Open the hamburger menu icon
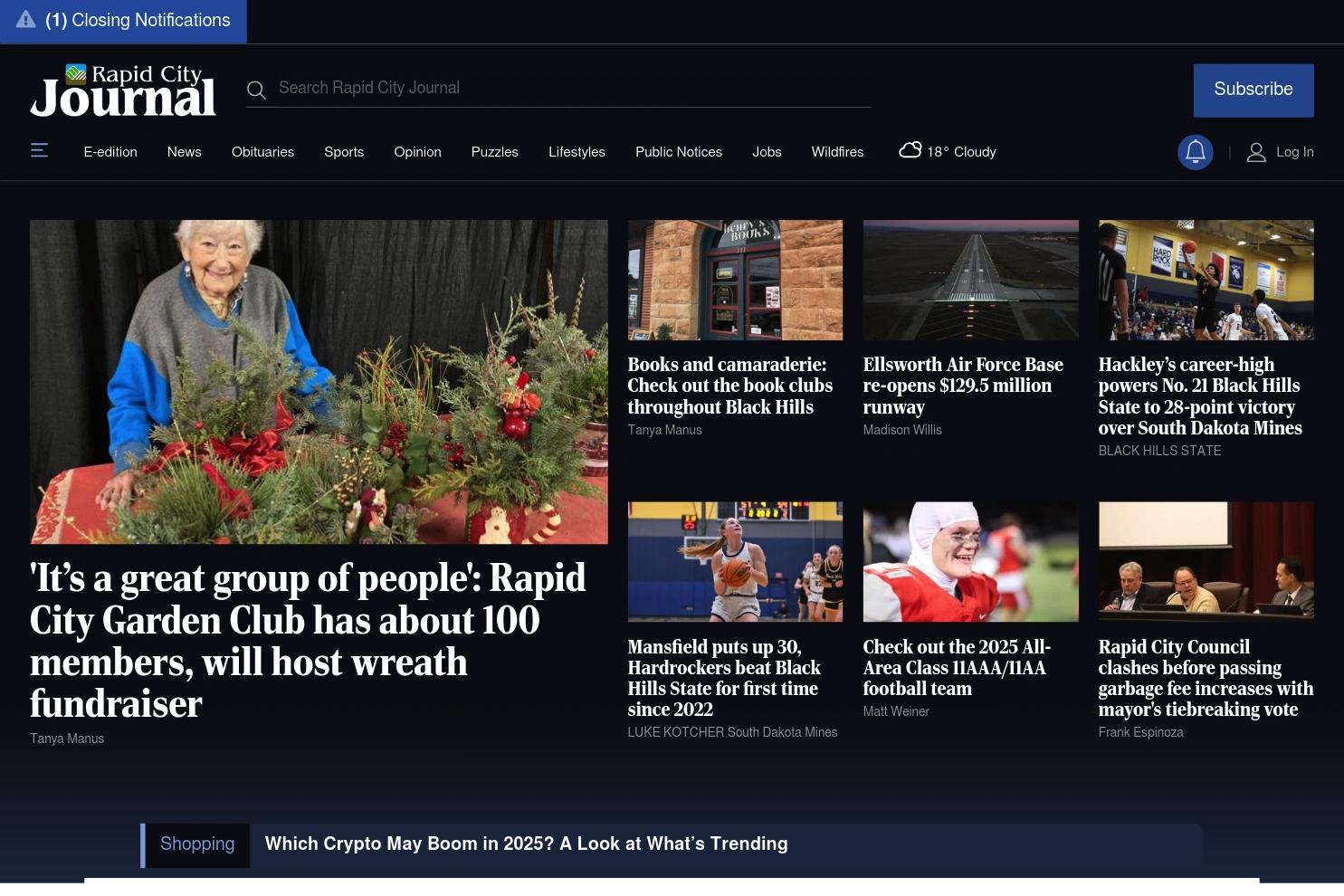 39,150
